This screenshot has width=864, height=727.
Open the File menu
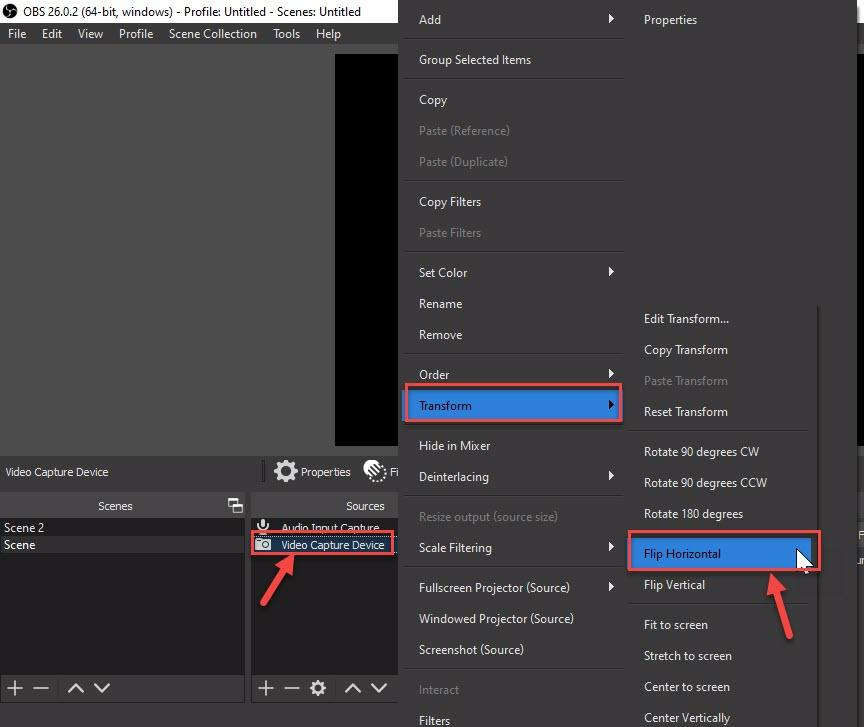[x=17, y=34]
